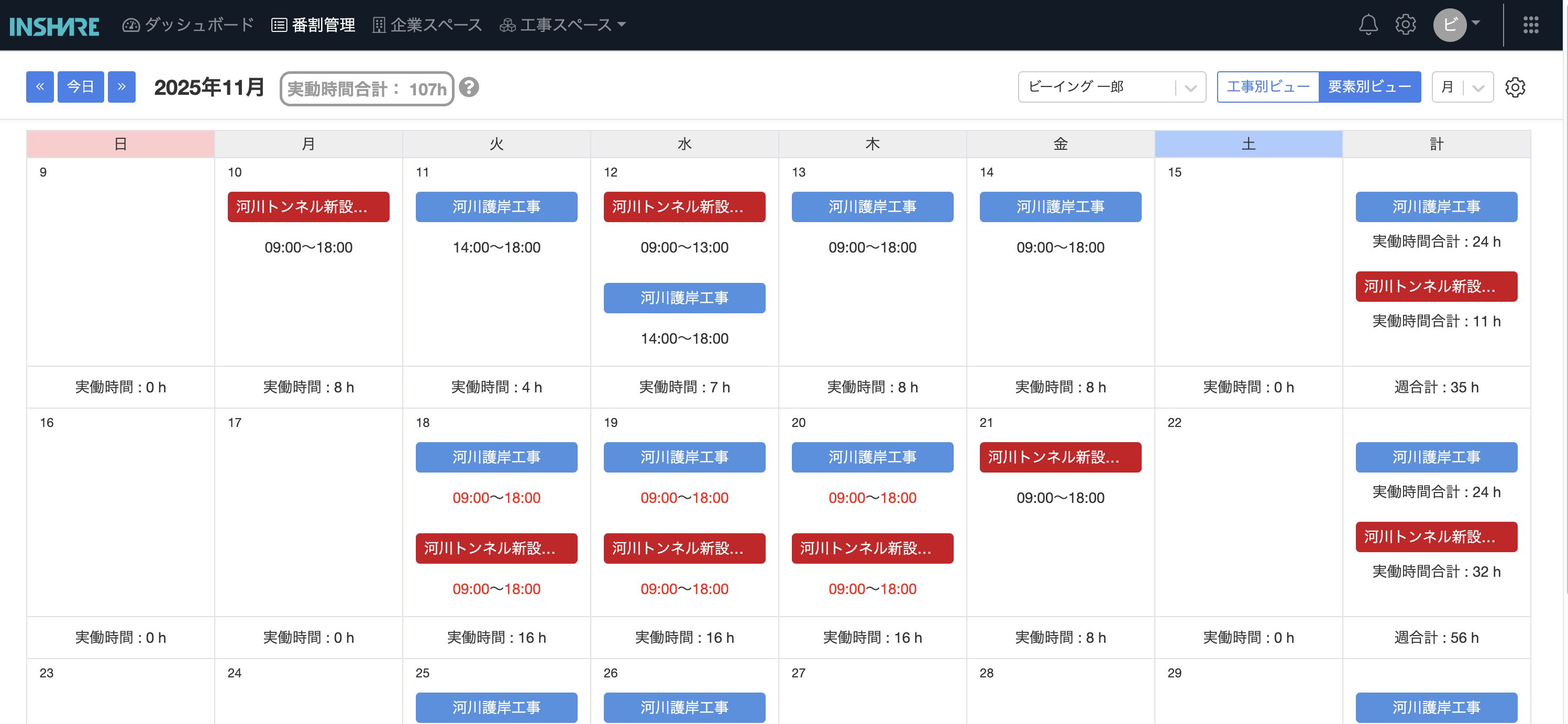Screen dimensions: 1568x724
Task: Click the 09:00〜13:00 time on the 12th
Action: click(x=685, y=248)
